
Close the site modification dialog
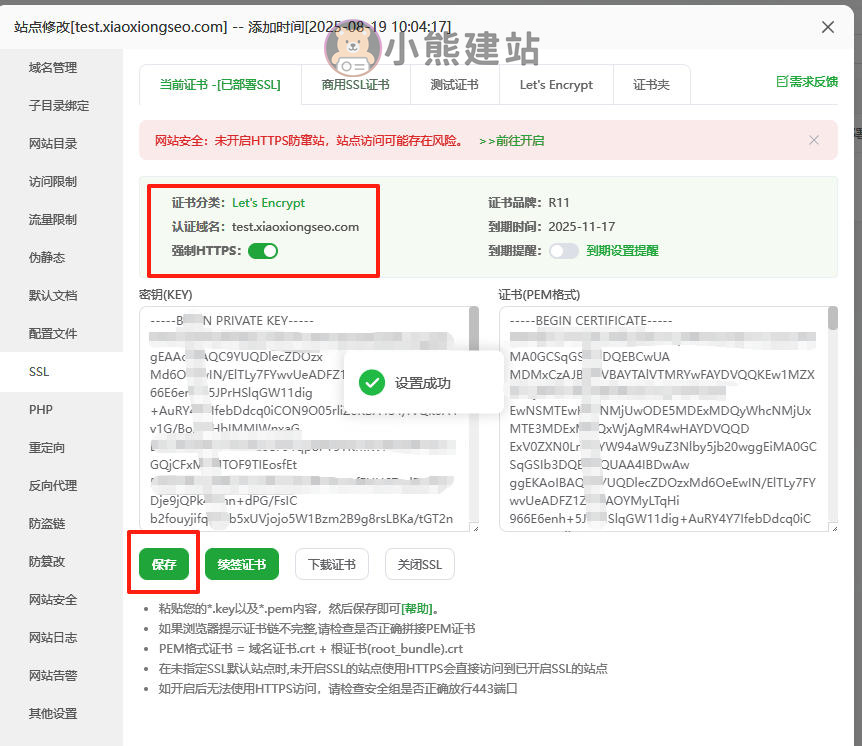coord(828,27)
